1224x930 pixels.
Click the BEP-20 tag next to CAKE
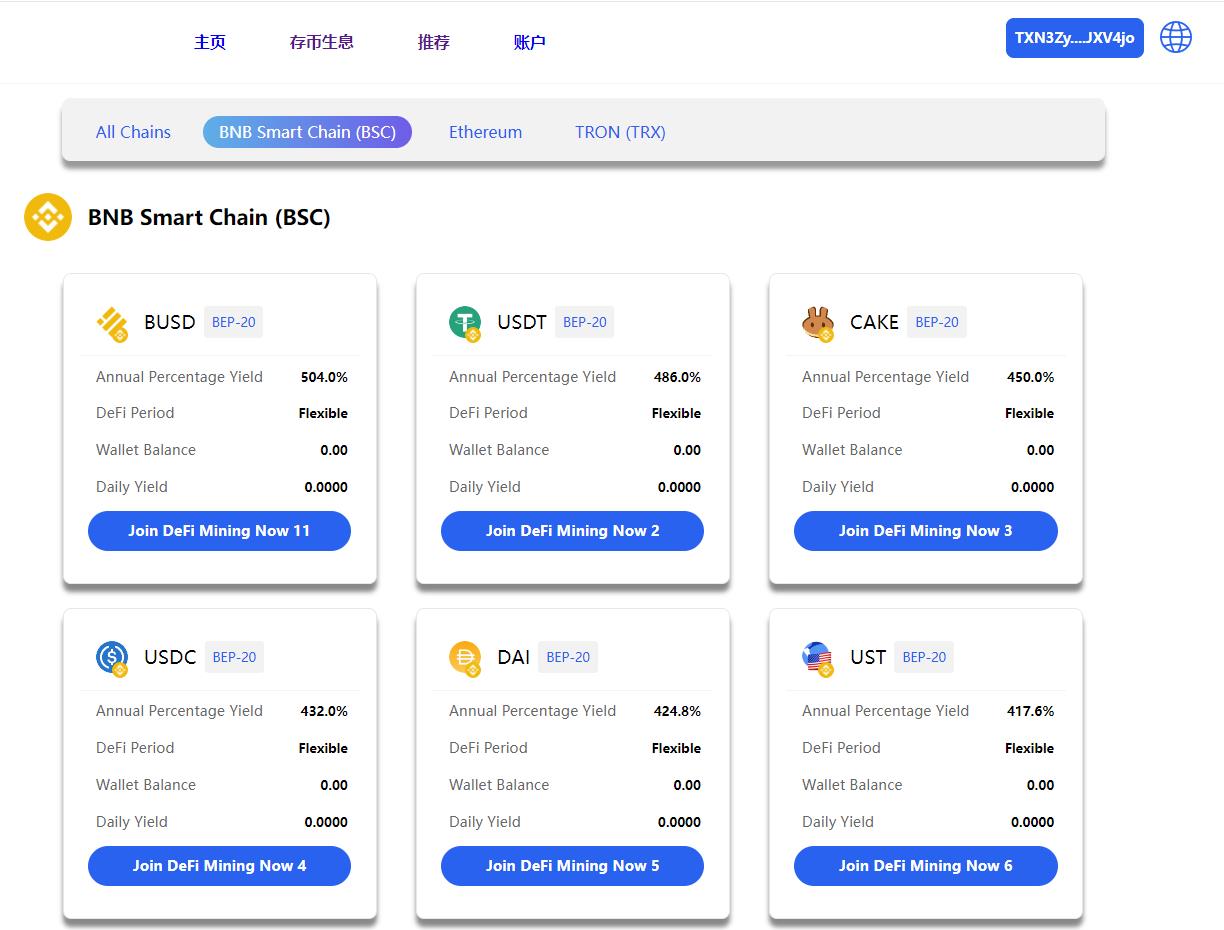point(937,322)
